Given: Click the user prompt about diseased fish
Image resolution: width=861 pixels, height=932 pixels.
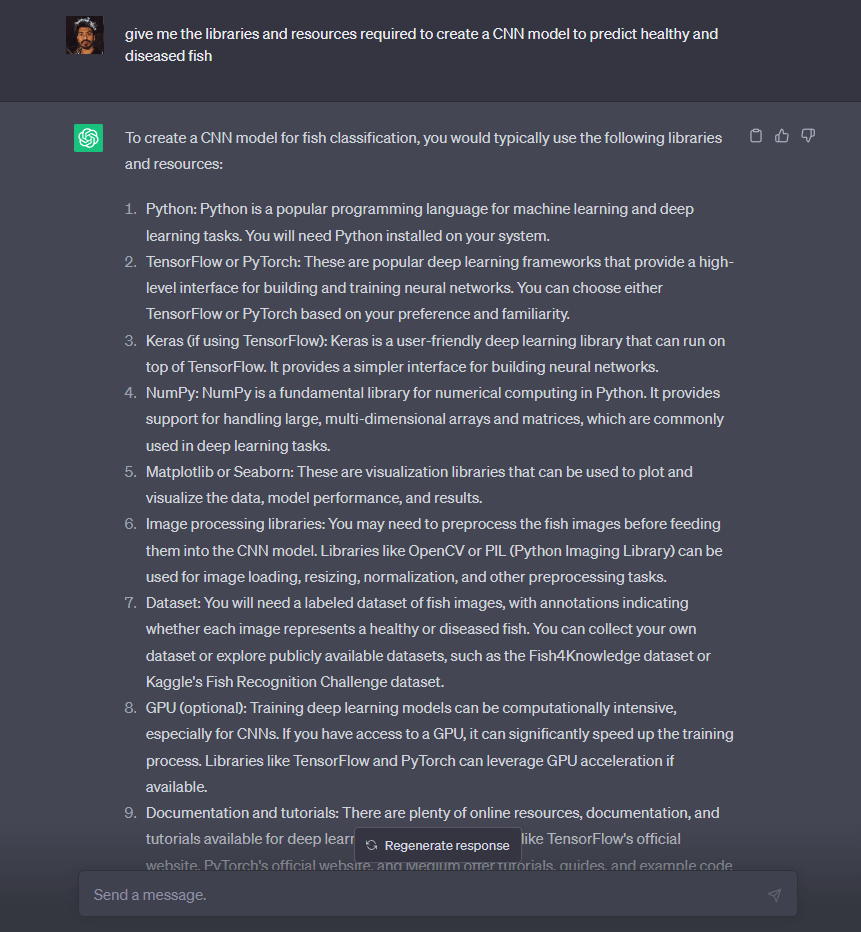Looking at the screenshot, I should (421, 45).
